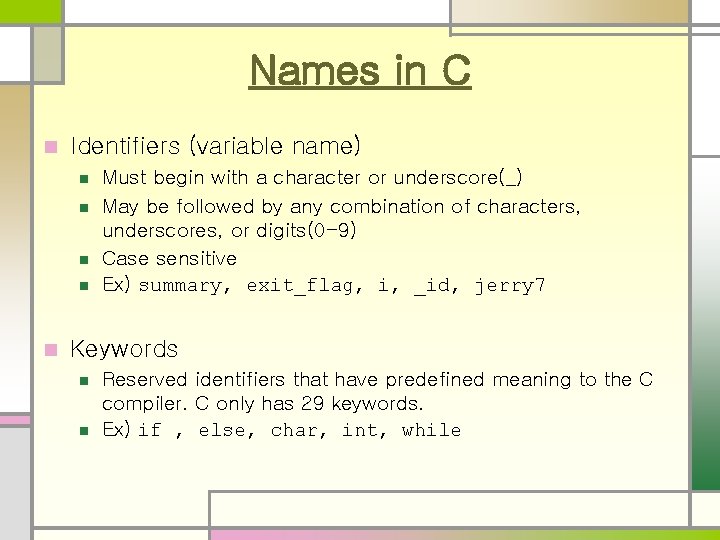The height and width of the screenshot is (540, 720).
Task: Click 'Must begin with a character or underscore(_)' line
Action: click(x=312, y=178)
